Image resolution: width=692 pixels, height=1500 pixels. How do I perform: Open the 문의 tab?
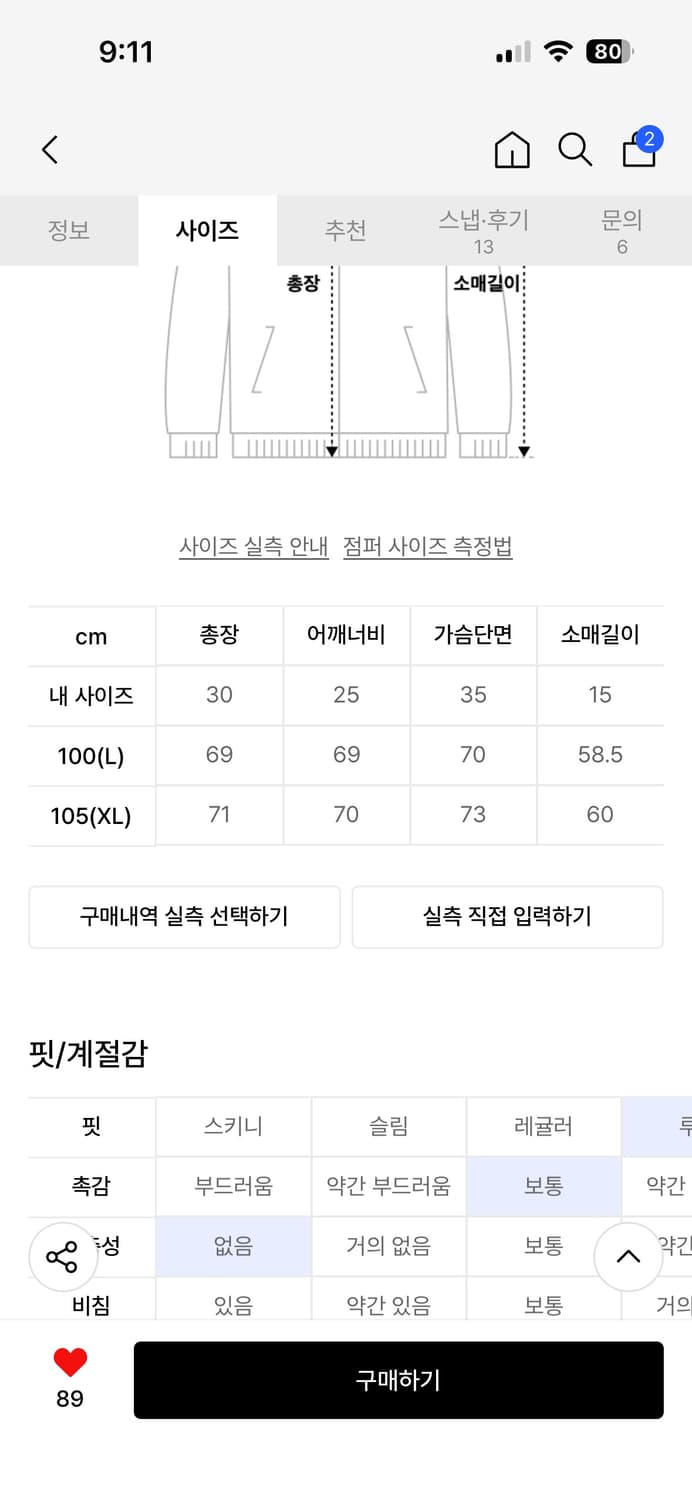pyautogui.click(x=622, y=230)
